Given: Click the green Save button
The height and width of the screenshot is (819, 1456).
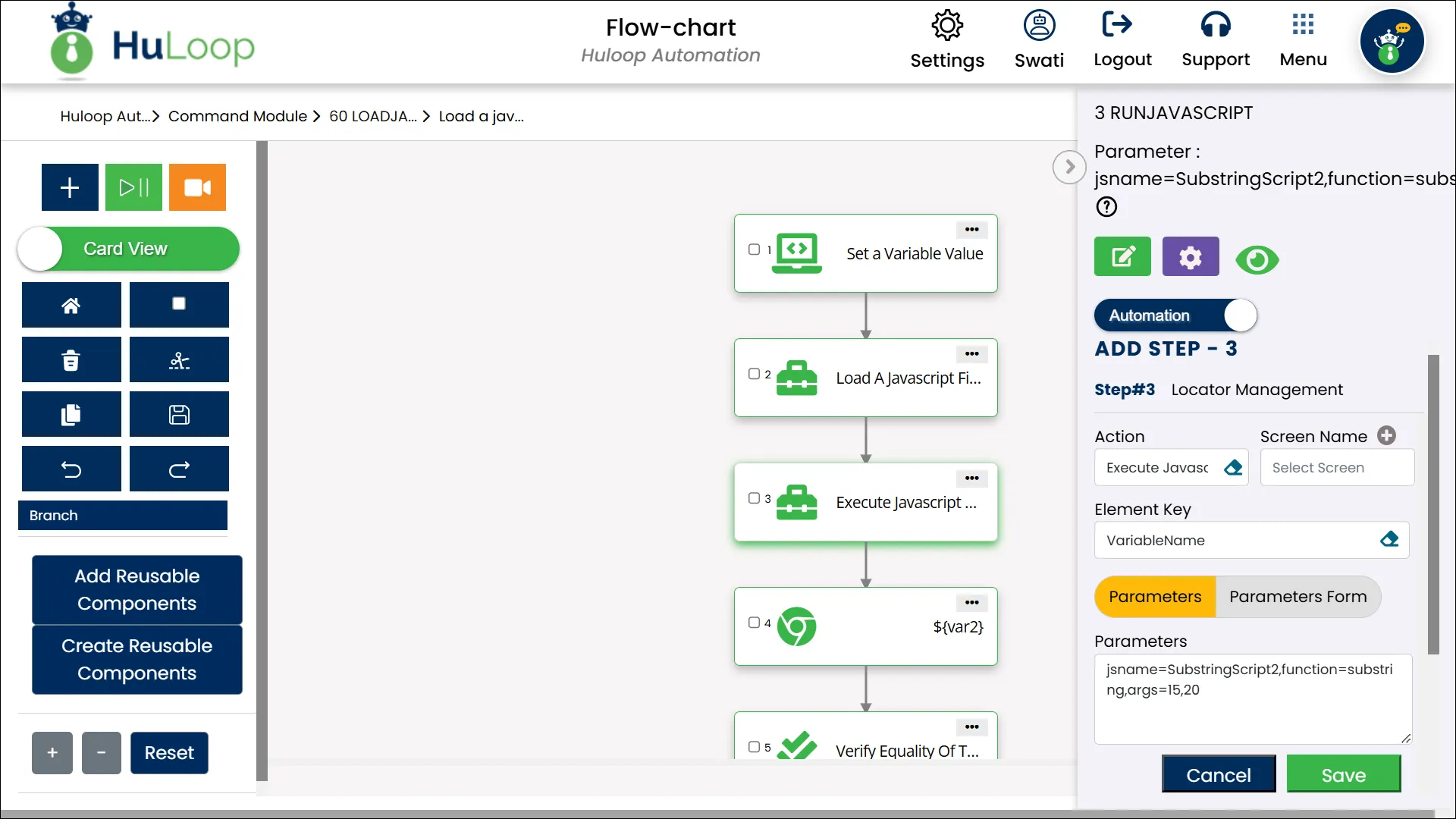Looking at the screenshot, I should (x=1343, y=775).
